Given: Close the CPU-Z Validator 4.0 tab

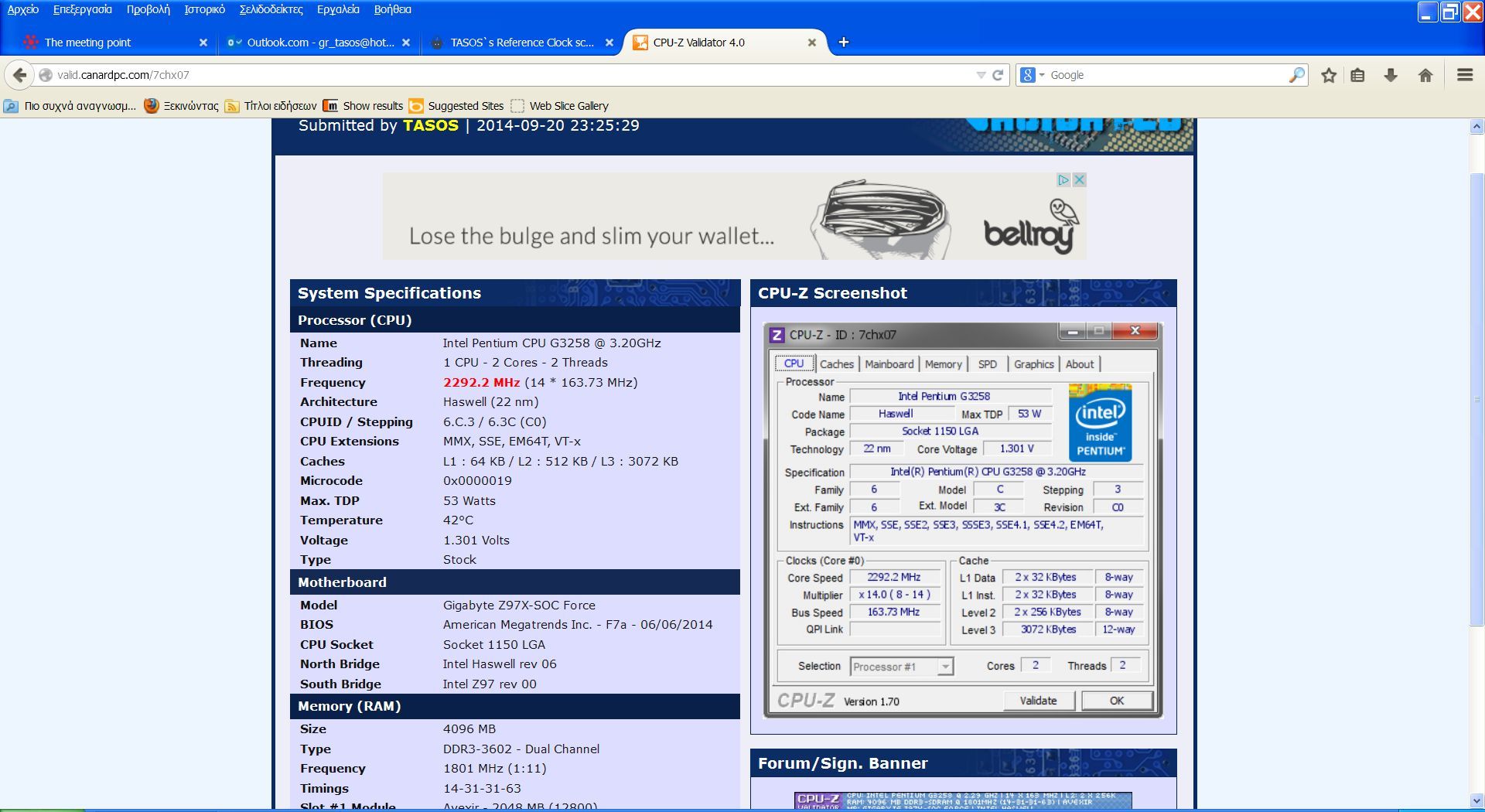Looking at the screenshot, I should pyautogui.click(x=812, y=43).
